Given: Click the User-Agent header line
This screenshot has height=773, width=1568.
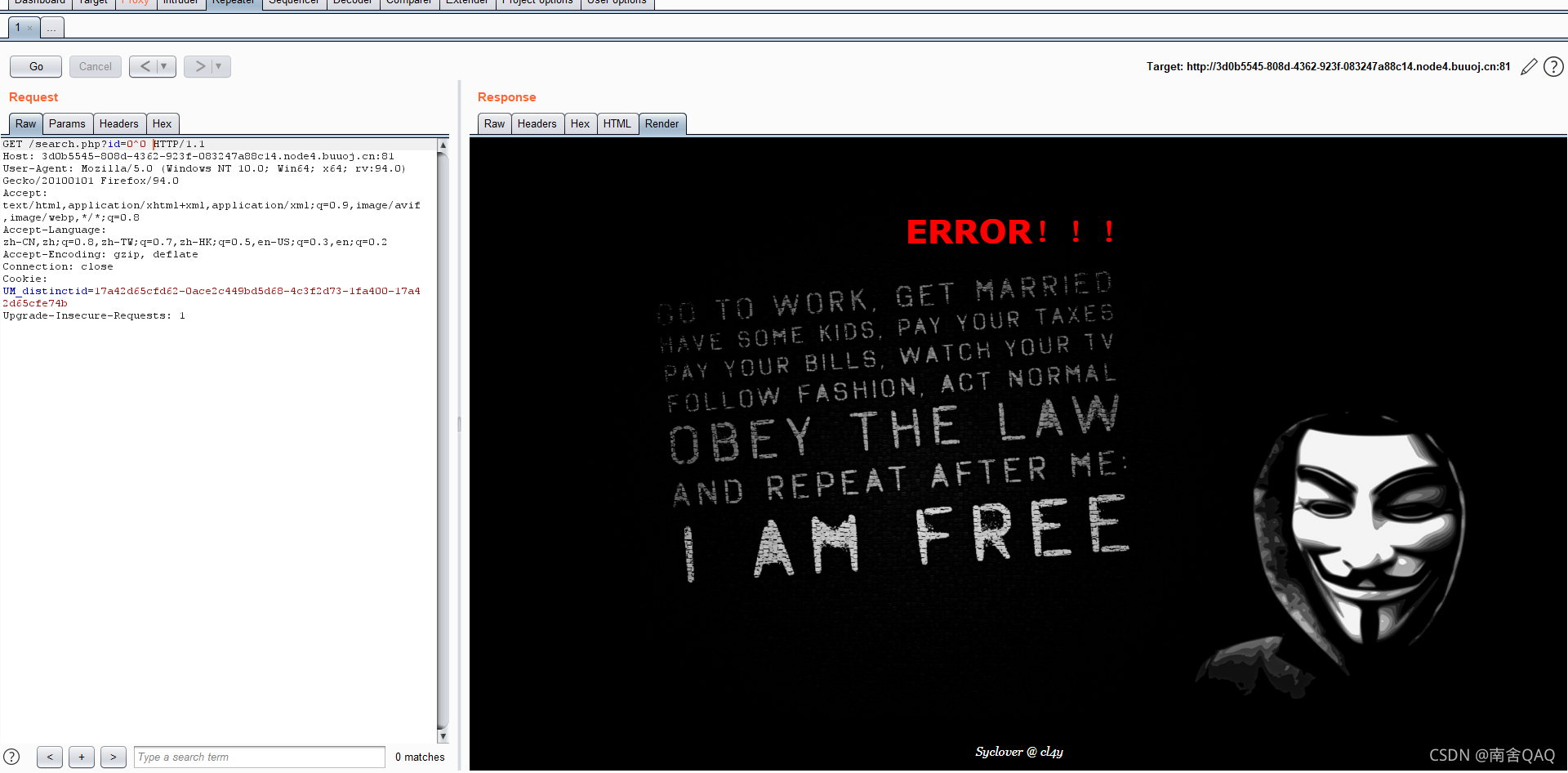Looking at the screenshot, I should point(204,175).
